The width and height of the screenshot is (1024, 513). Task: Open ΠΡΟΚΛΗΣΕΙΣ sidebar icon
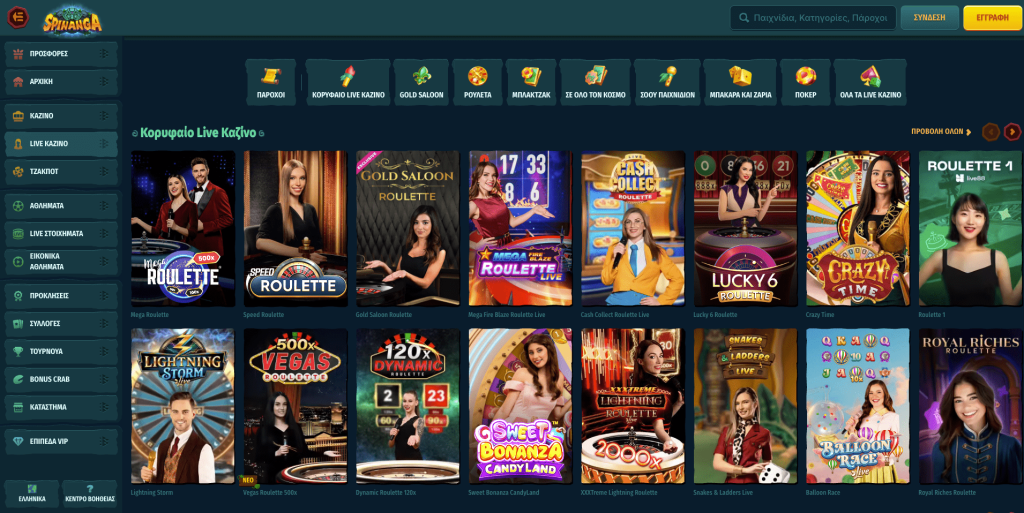pos(18,296)
